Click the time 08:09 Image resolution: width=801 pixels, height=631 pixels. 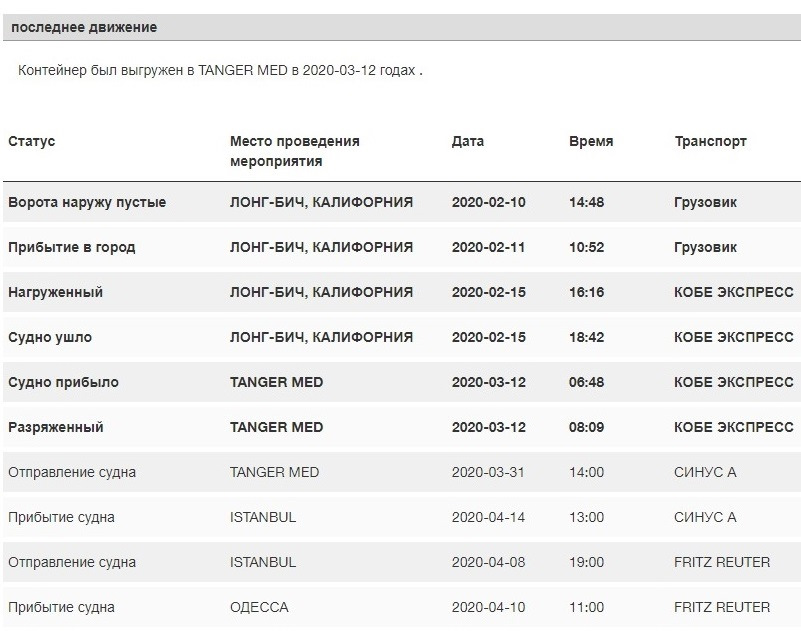586,427
